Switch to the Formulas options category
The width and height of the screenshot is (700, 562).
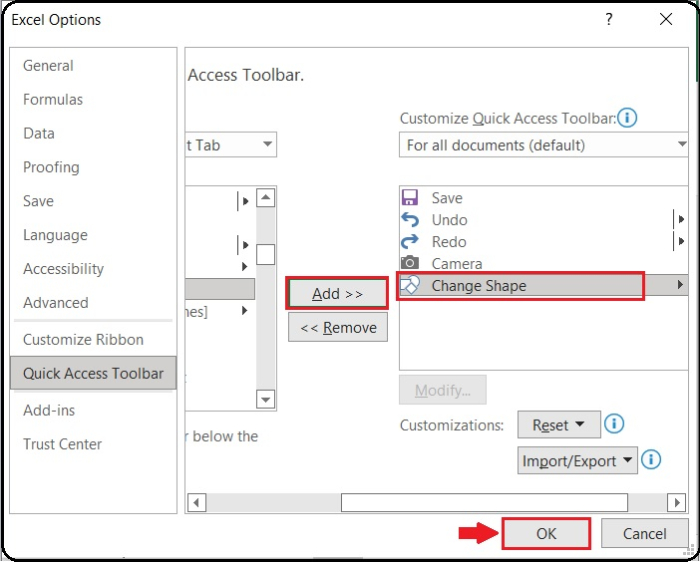click(x=53, y=99)
